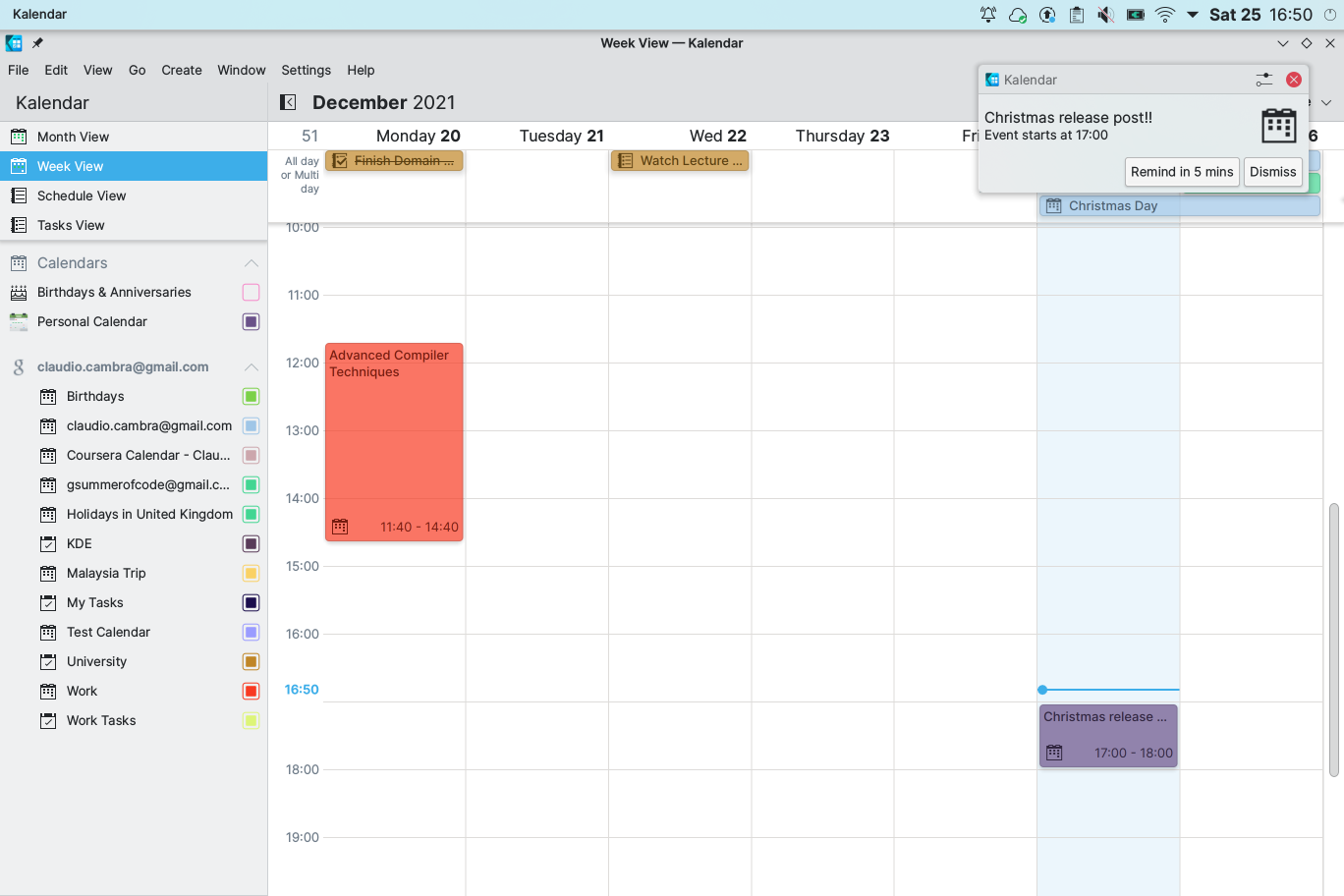Open notification settings via the sliders icon
This screenshot has width=1344, height=896.
coord(1264,80)
